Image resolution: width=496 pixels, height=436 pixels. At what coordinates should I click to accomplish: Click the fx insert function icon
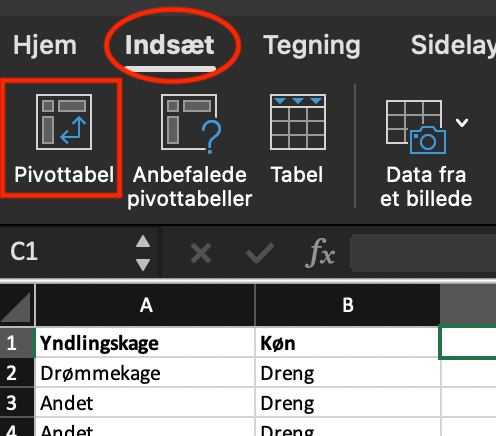[320, 253]
